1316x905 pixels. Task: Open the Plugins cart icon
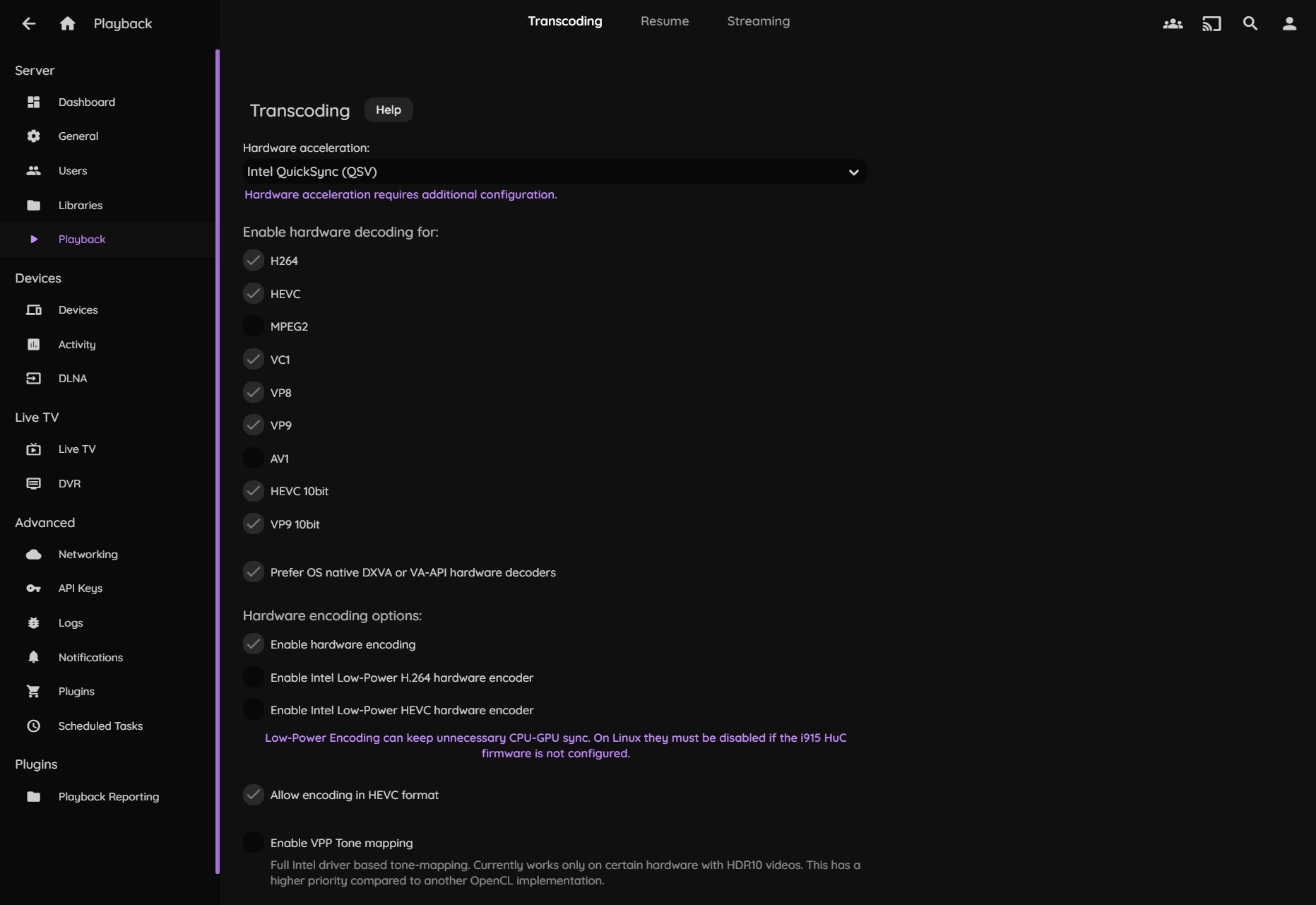pos(33,692)
